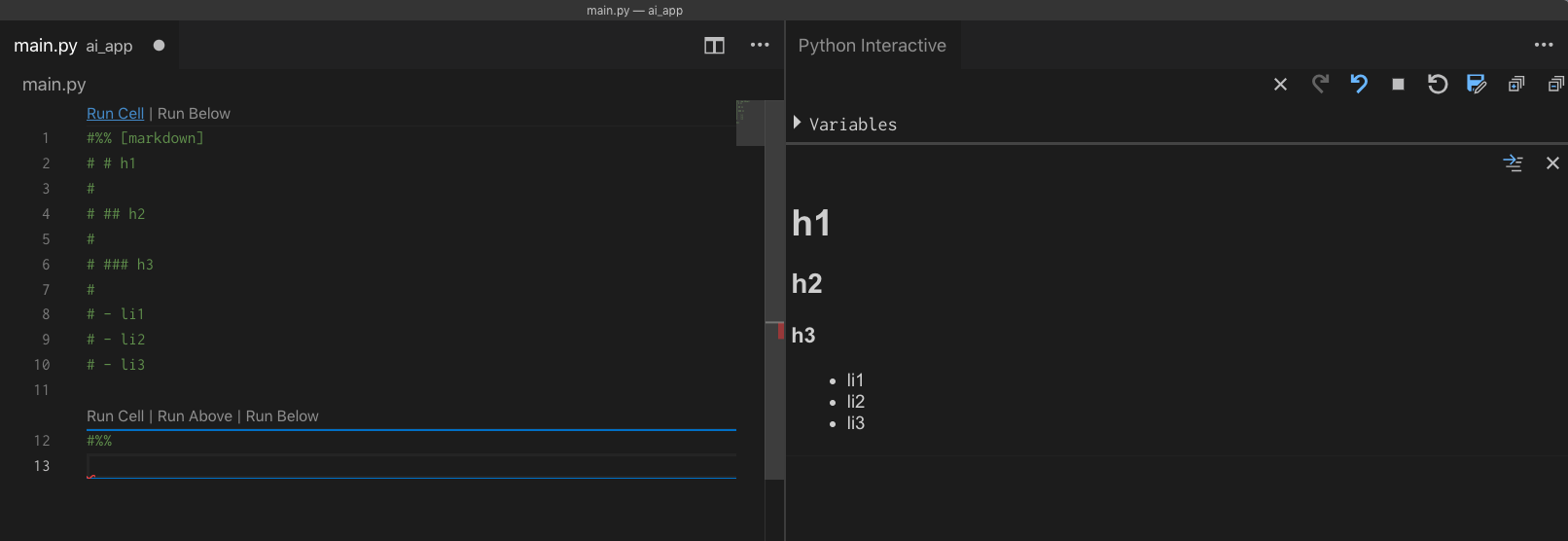Interrupt the kernel with the stop square
This screenshot has height=541, width=1568.
(x=1398, y=85)
